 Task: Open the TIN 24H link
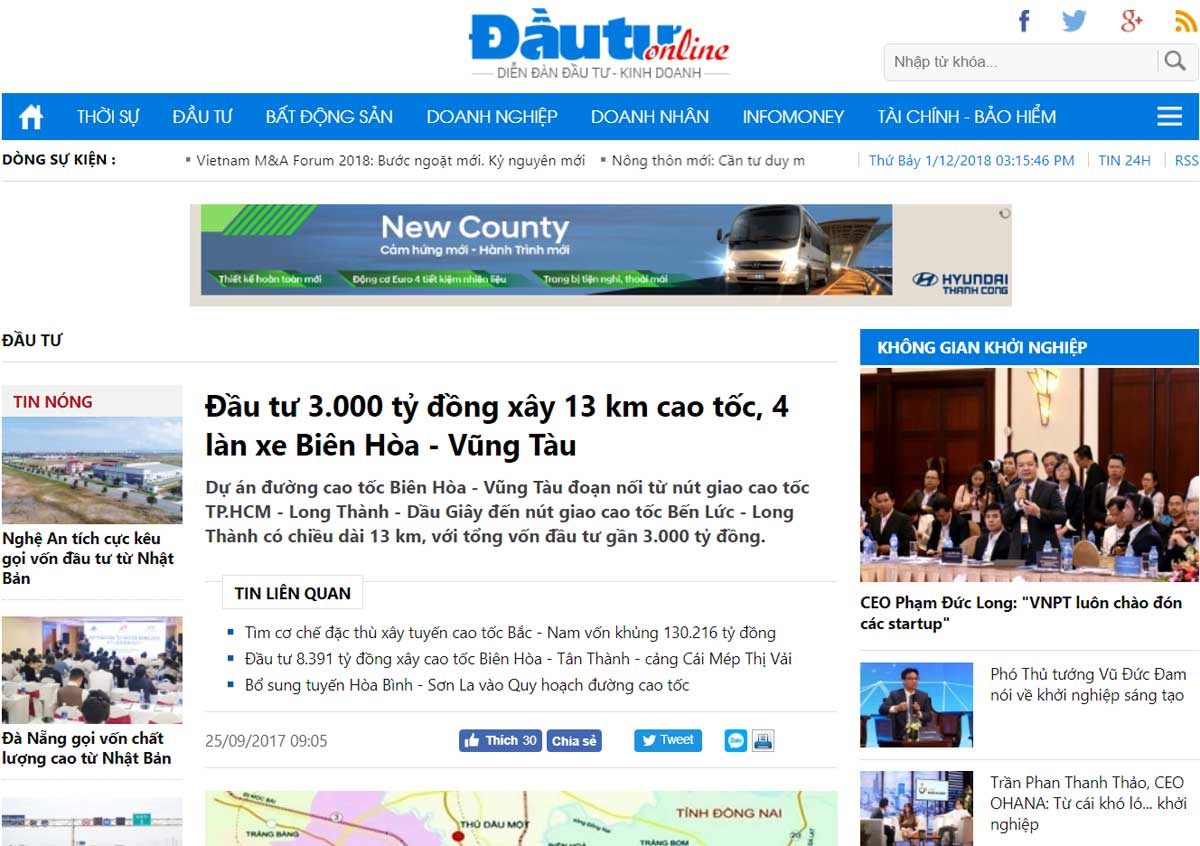[x=1124, y=160]
